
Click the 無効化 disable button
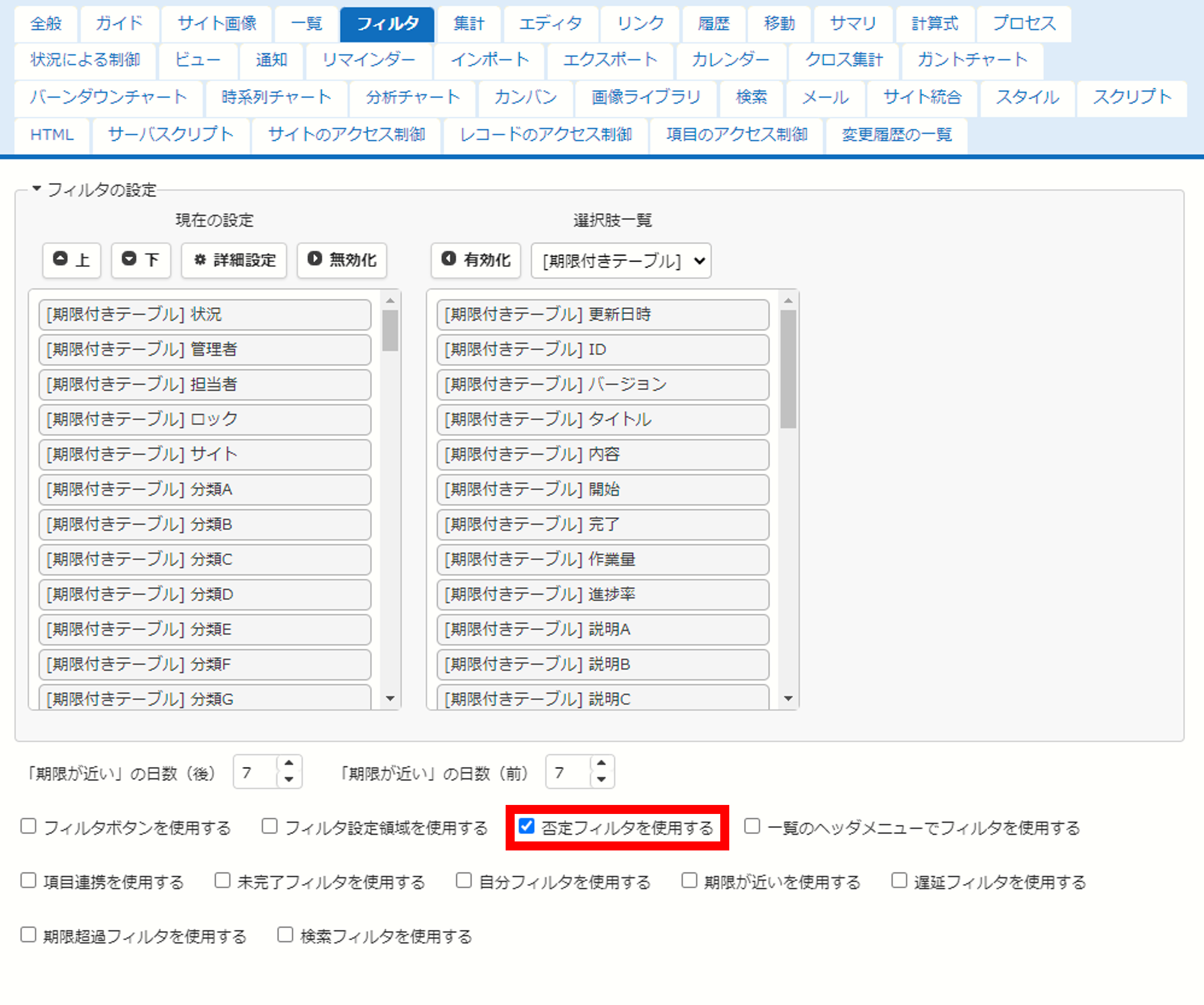[342, 260]
